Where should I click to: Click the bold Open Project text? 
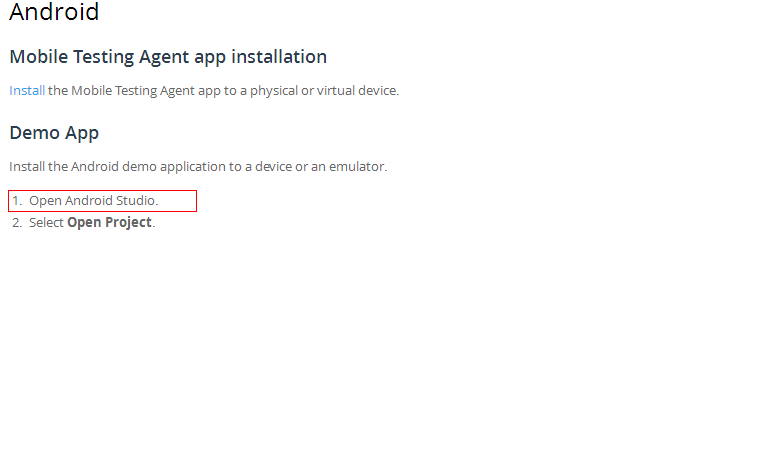pos(109,222)
